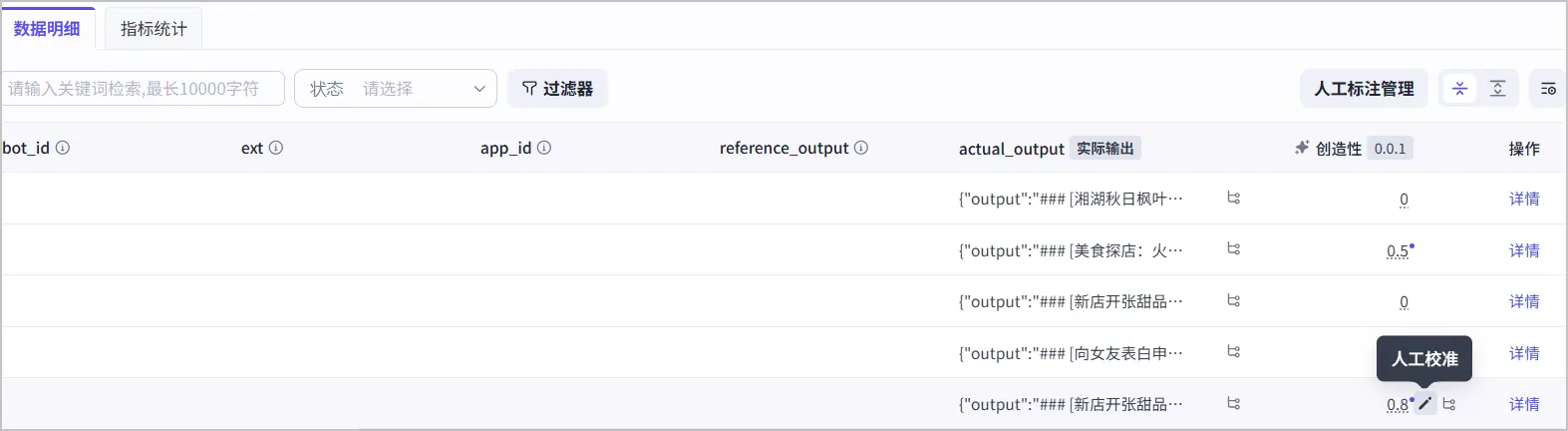
Task: Click info icon next to reference_output header
Action: pos(861,148)
